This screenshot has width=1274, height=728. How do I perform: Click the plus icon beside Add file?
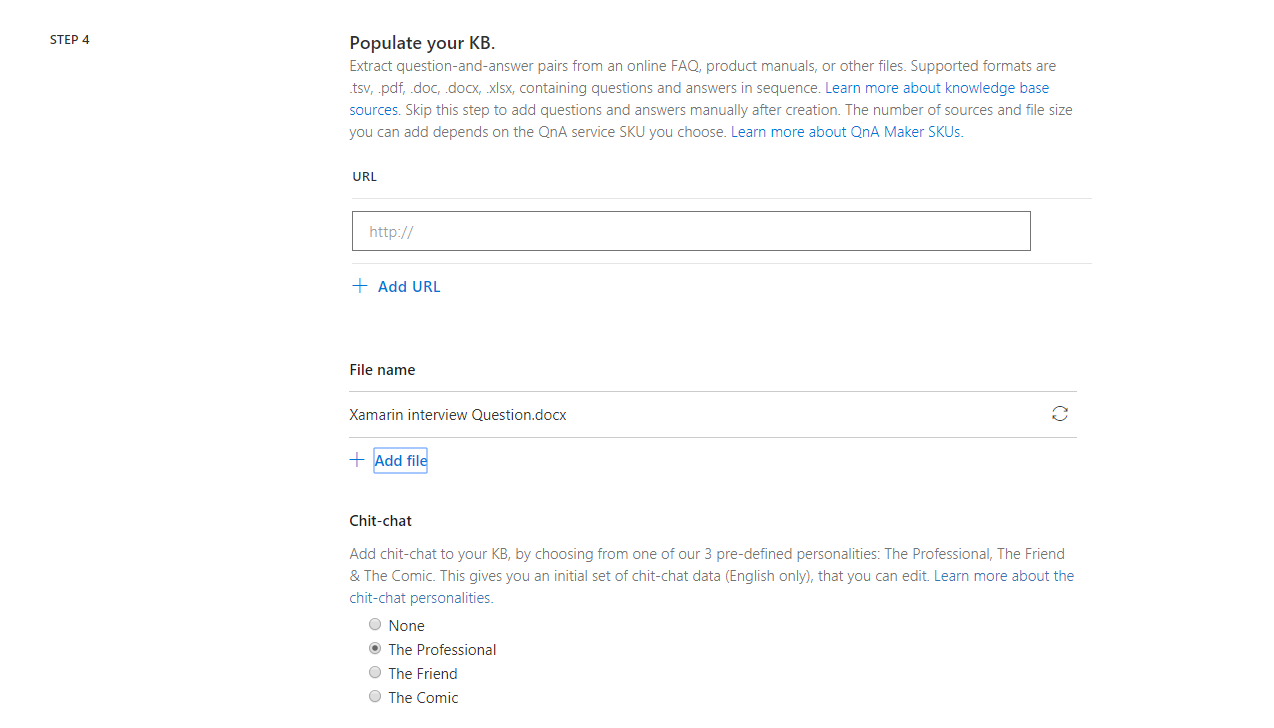pos(357,460)
